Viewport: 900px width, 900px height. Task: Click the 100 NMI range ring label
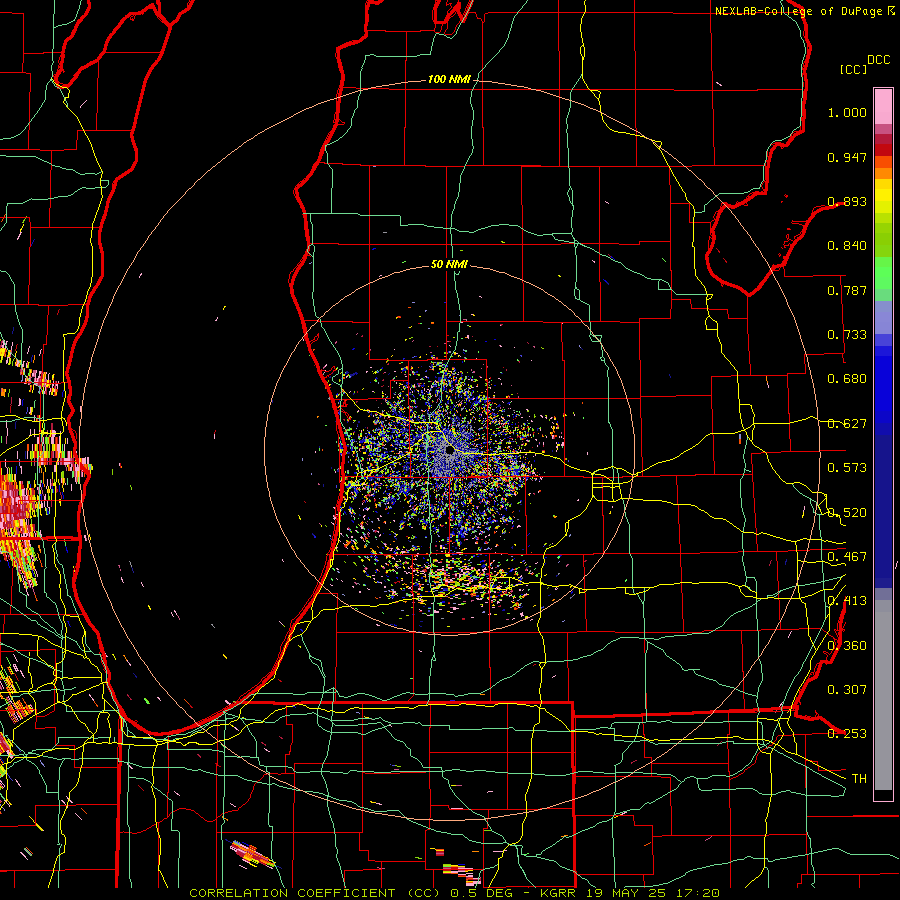tap(449, 79)
